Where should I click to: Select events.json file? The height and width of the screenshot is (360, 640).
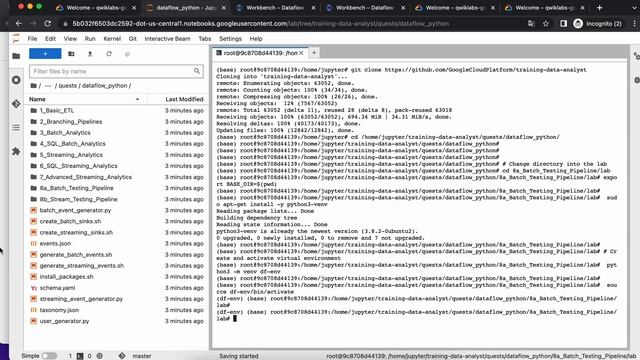pos(55,243)
